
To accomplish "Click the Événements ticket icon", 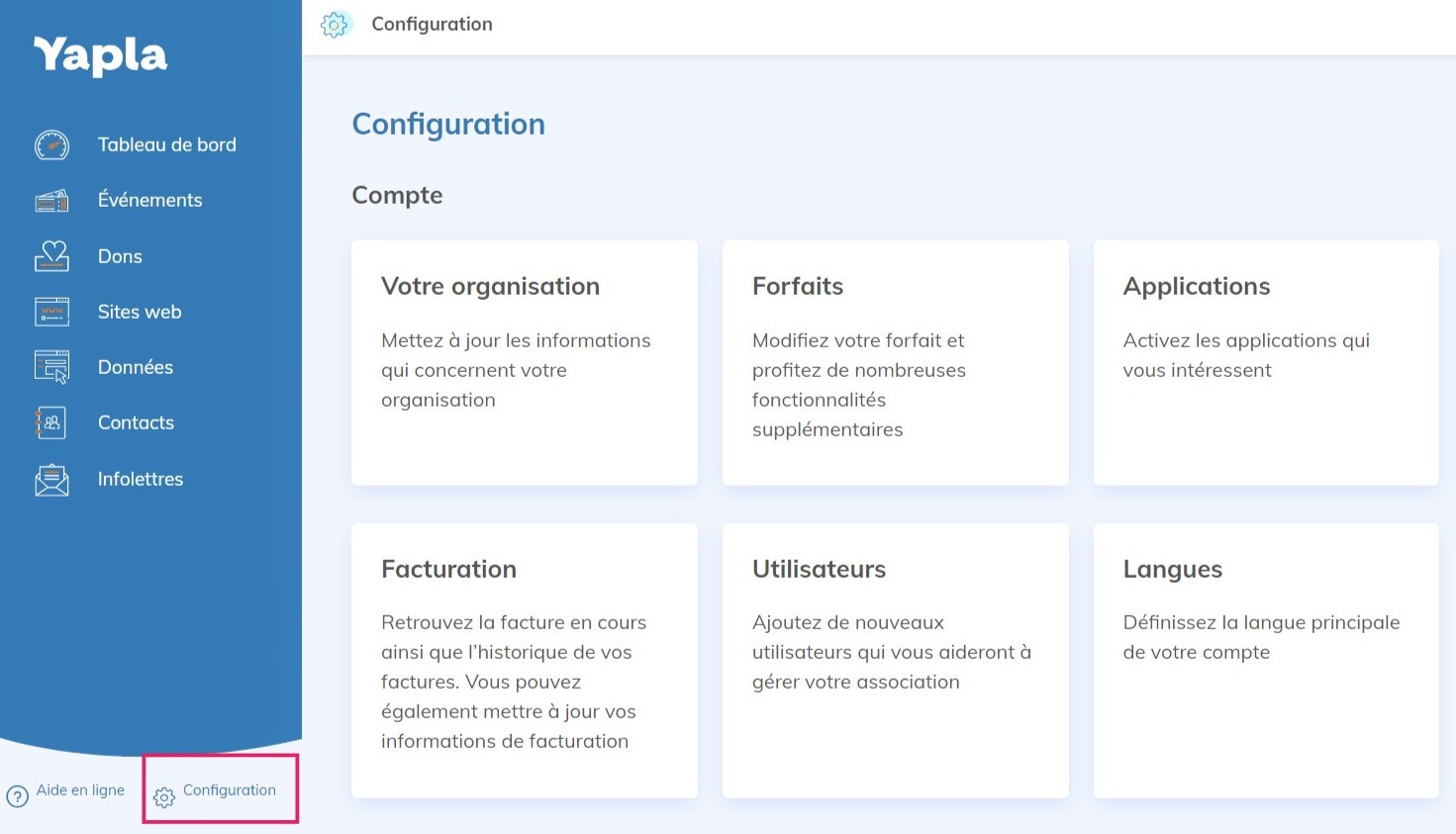I will coord(51,201).
